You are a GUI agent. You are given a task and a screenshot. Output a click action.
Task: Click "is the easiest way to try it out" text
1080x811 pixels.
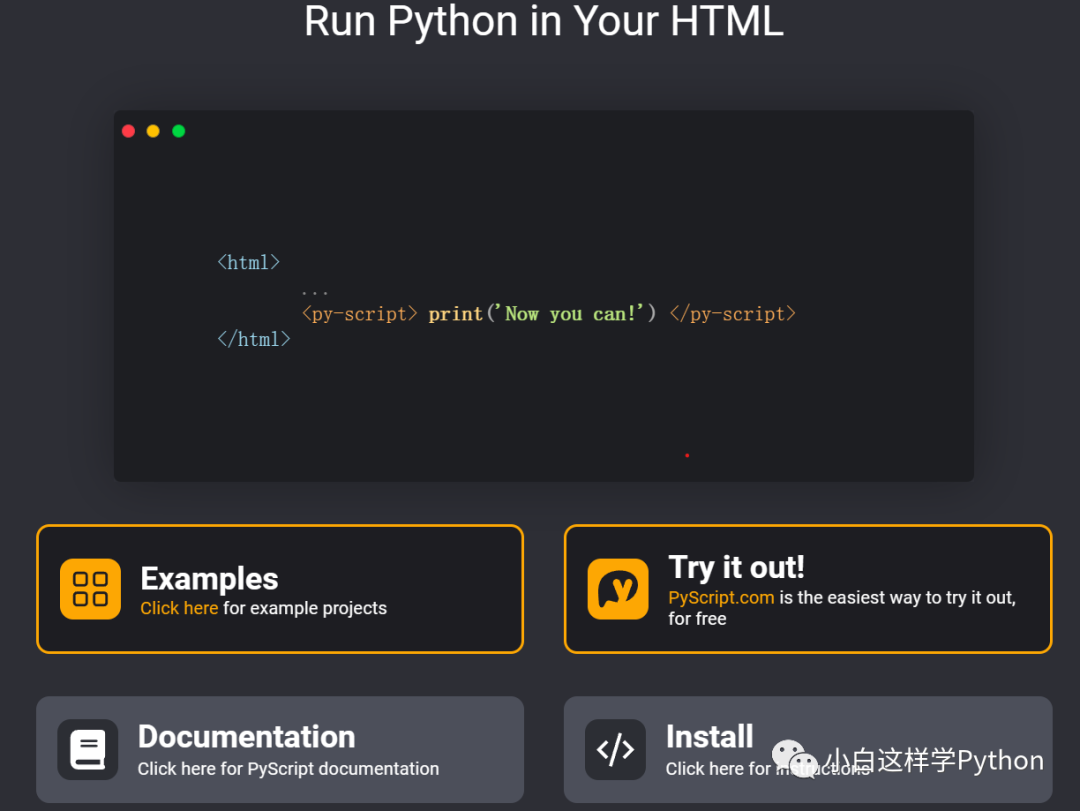[x=897, y=597]
